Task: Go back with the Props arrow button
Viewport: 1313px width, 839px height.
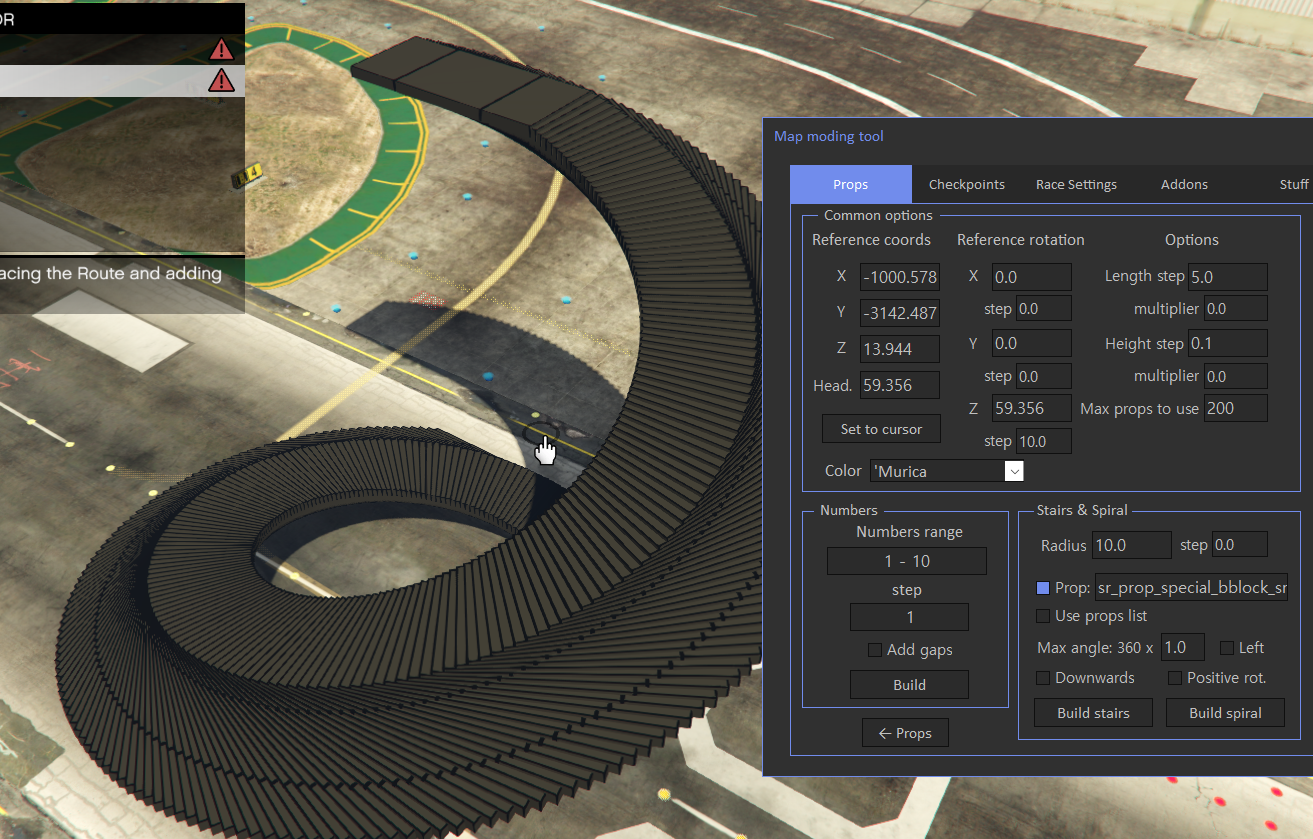Action: coord(905,733)
